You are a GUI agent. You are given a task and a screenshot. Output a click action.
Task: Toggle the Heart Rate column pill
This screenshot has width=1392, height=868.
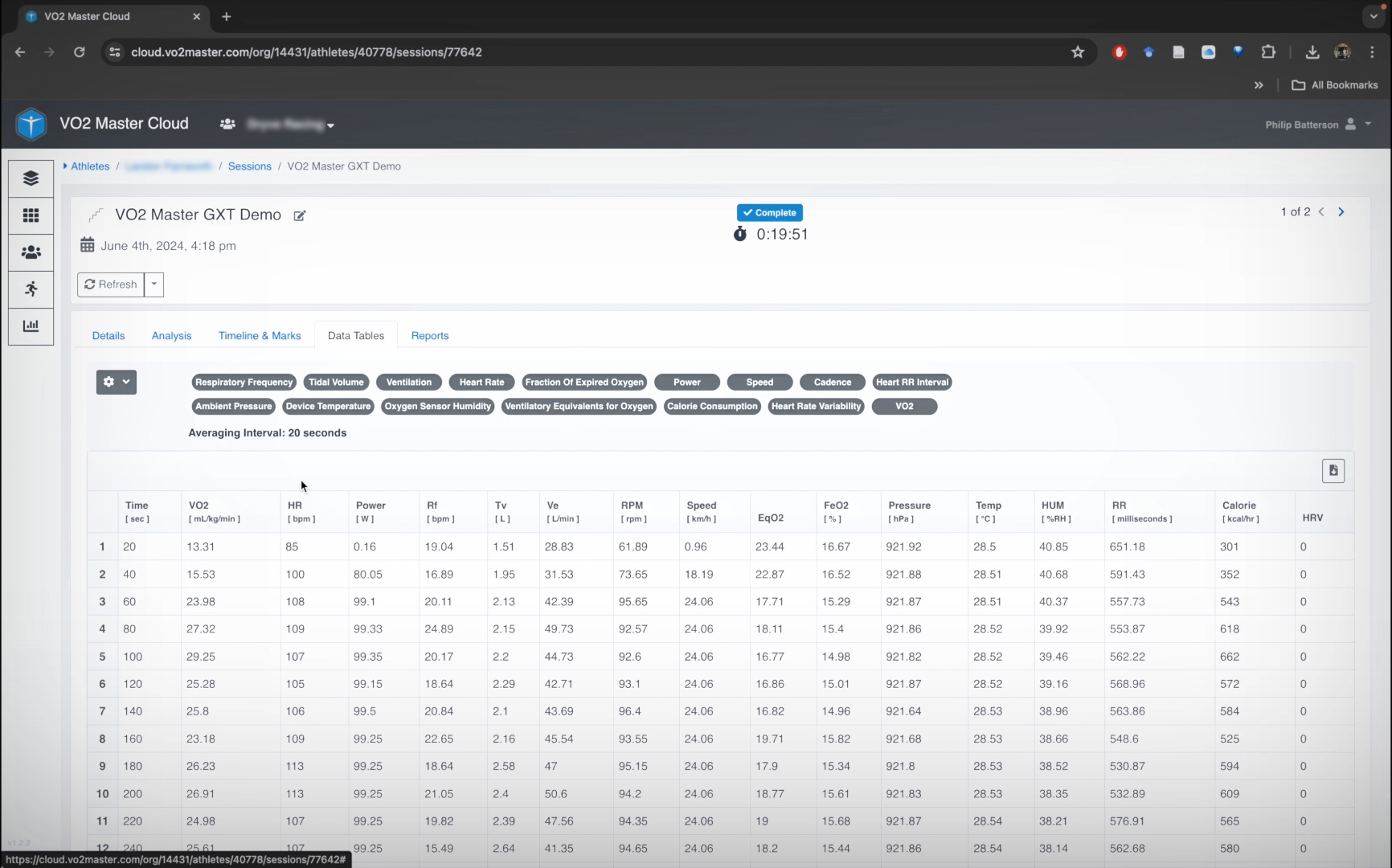click(482, 383)
